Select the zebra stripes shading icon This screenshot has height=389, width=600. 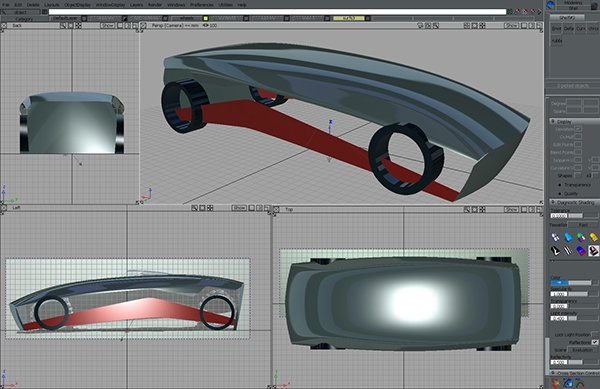click(x=568, y=251)
